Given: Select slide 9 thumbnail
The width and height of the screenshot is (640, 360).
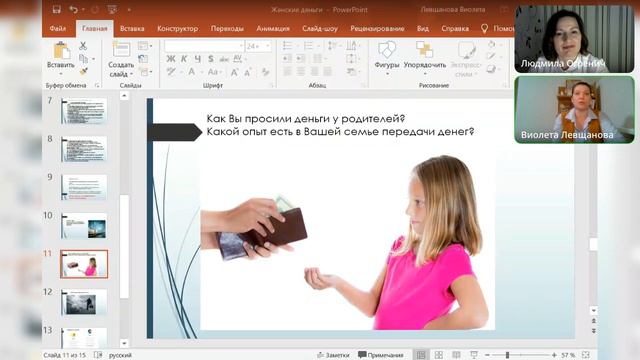Looking at the screenshot, I should 84,187.
